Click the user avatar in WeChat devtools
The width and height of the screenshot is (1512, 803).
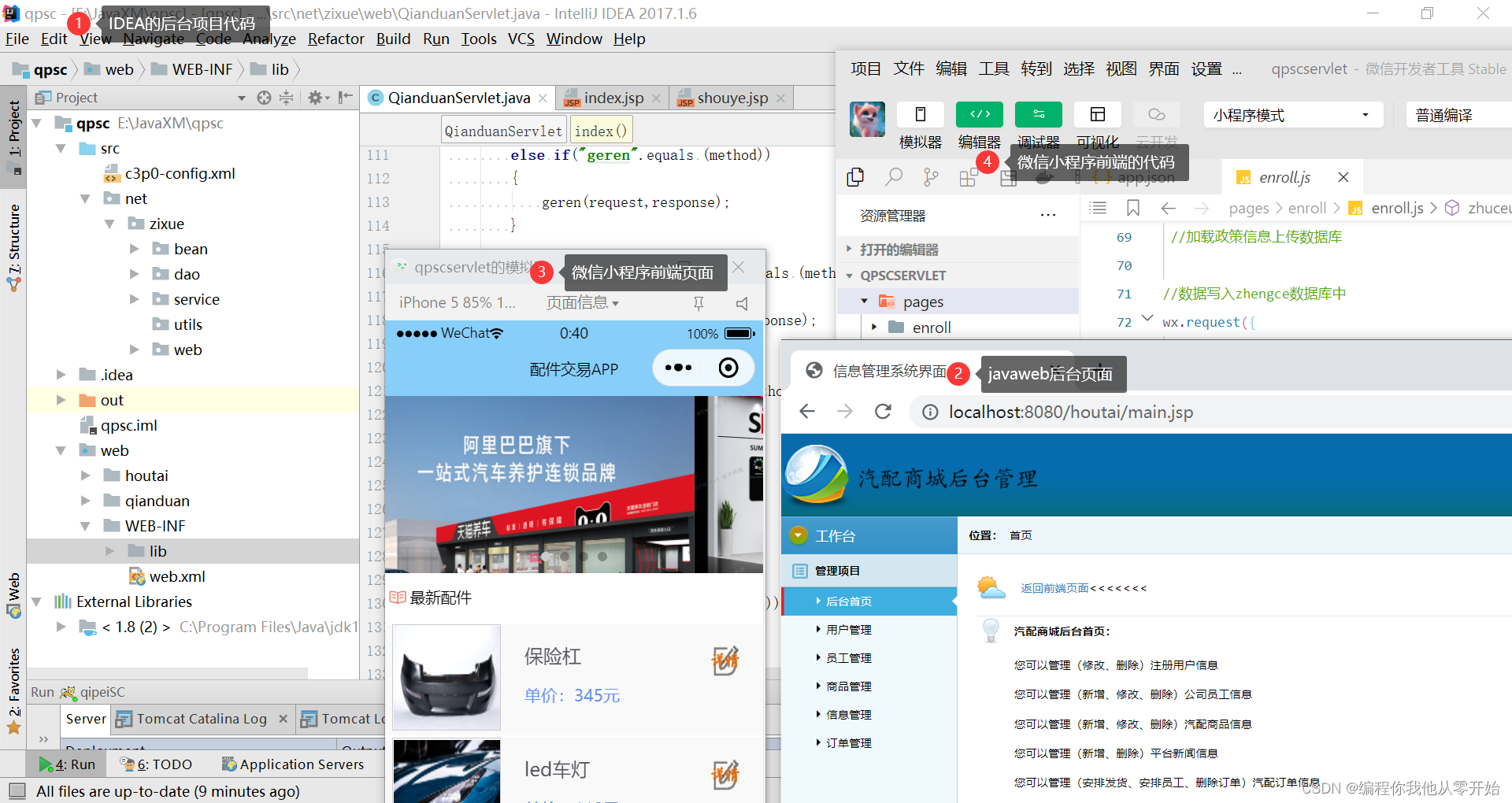pos(868,119)
